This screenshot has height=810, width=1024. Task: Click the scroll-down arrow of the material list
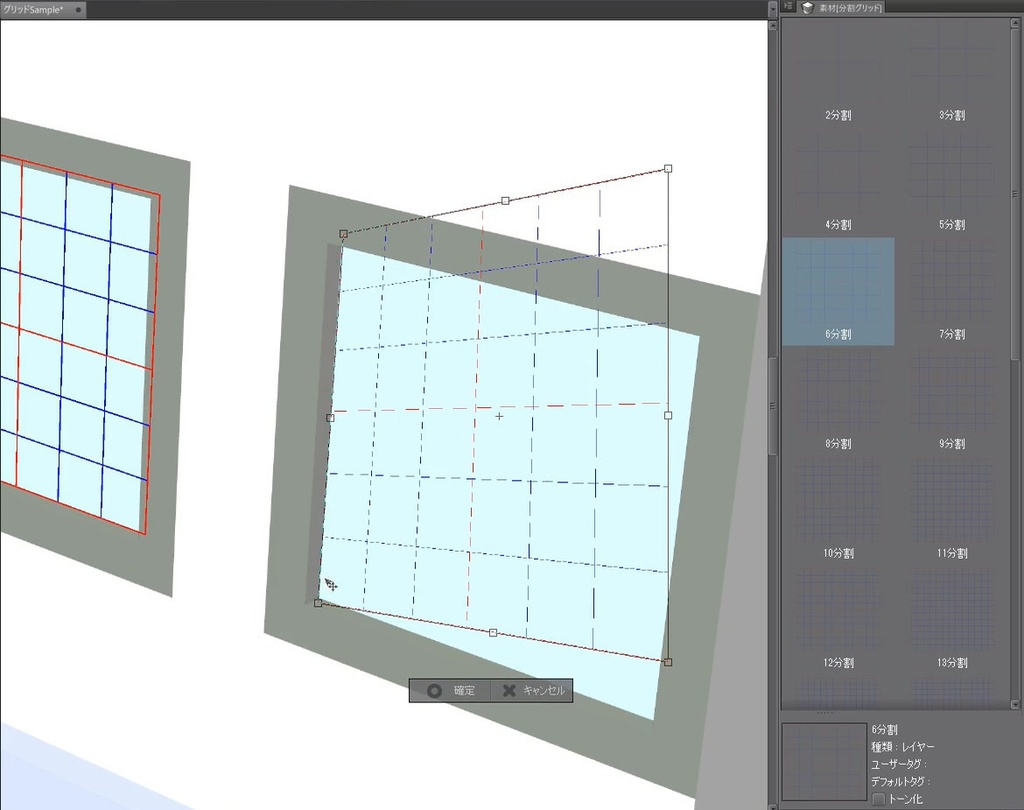click(1016, 704)
